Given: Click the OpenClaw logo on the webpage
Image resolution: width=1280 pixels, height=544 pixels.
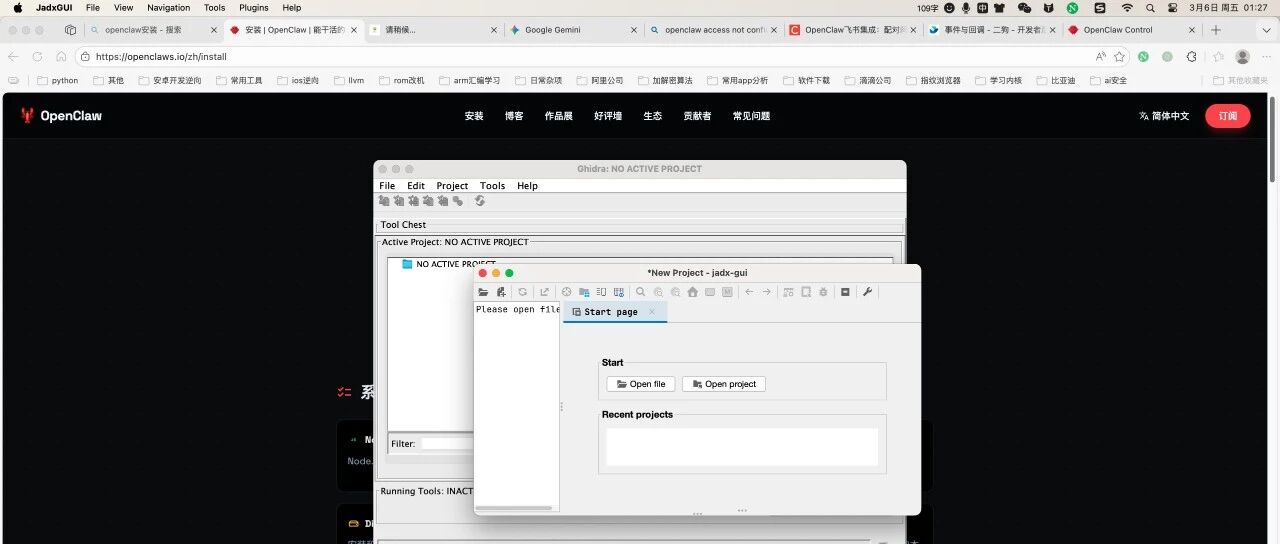Looking at the screenshot, I should pyautogui.click(x=61, y=116).
